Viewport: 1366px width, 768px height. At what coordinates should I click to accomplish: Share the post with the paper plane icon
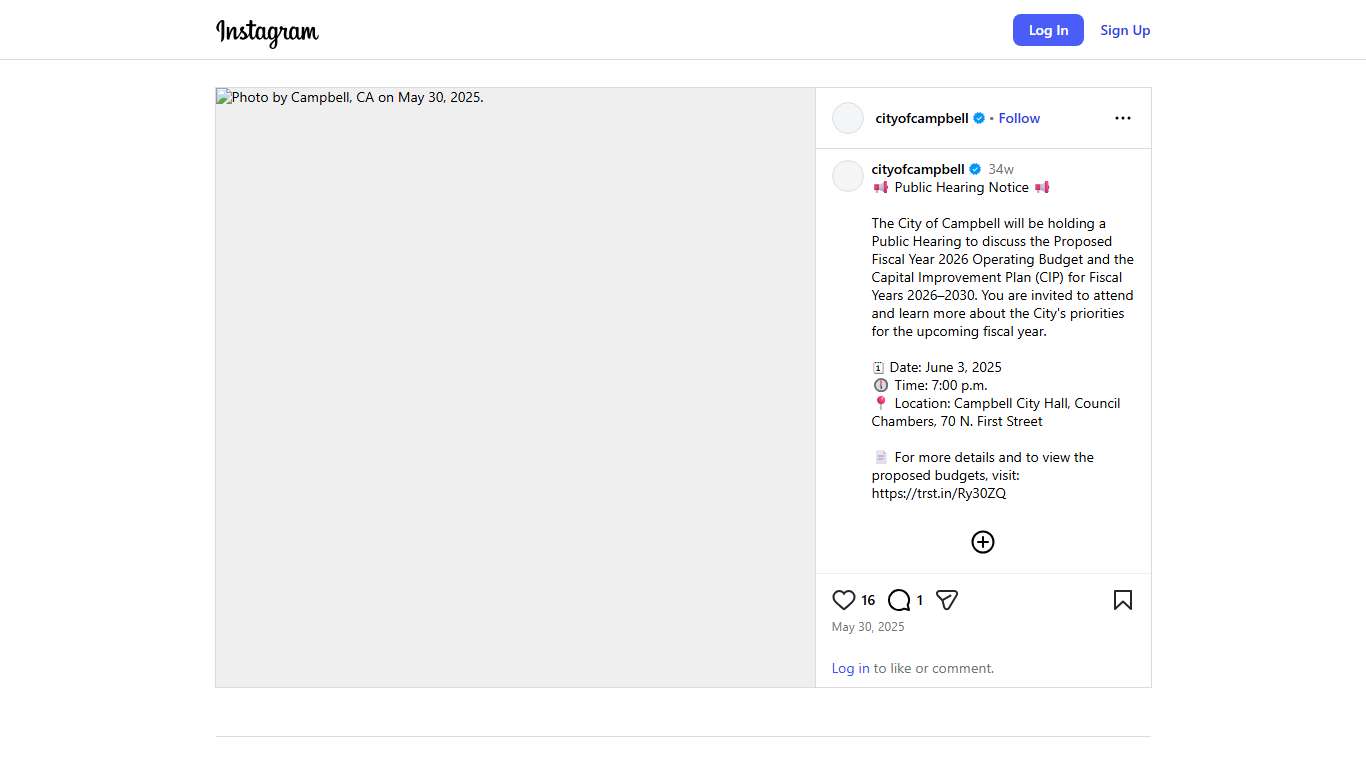(x=947, y=600)
